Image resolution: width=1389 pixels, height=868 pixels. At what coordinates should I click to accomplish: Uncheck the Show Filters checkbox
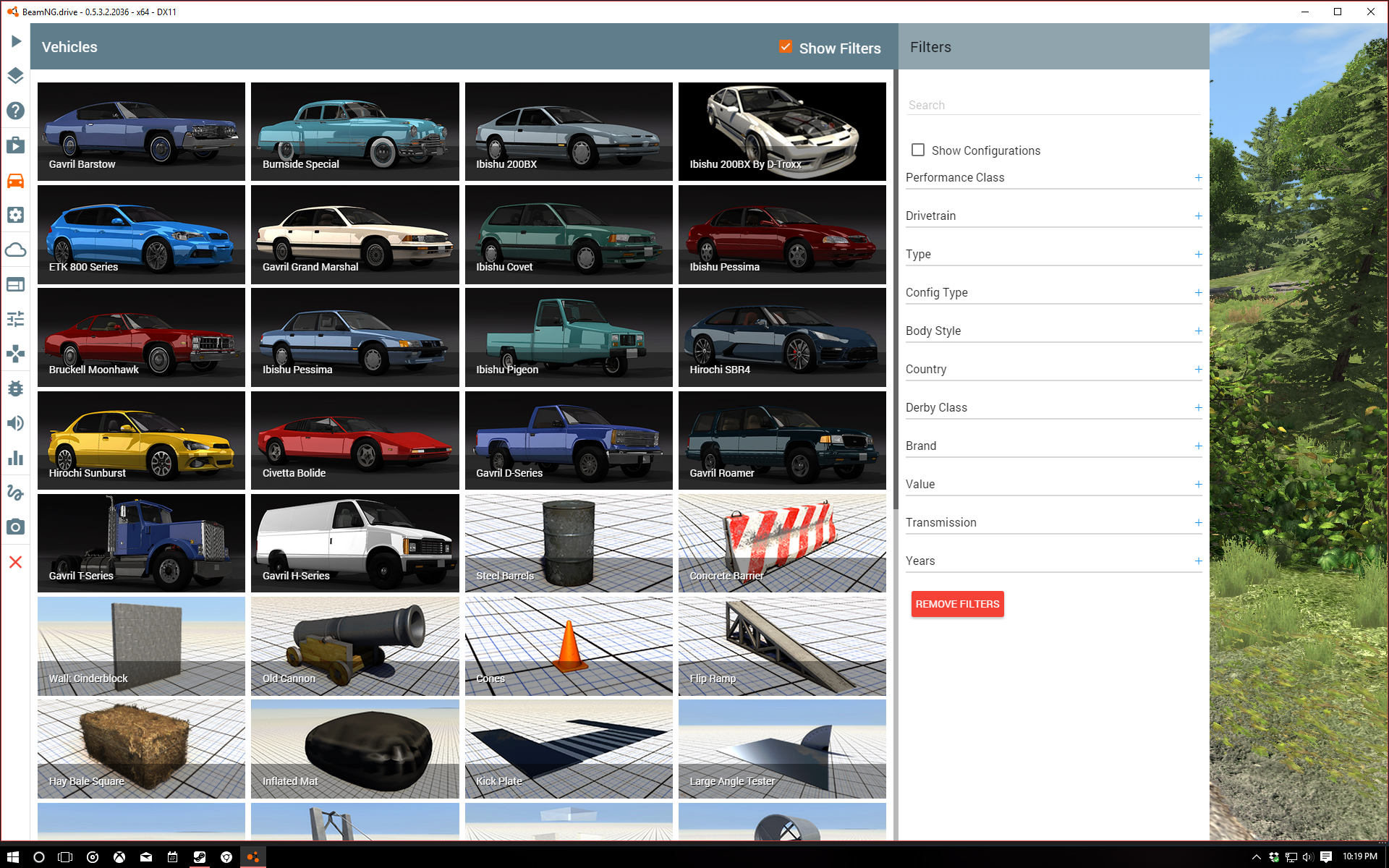(x=786, y=47)
